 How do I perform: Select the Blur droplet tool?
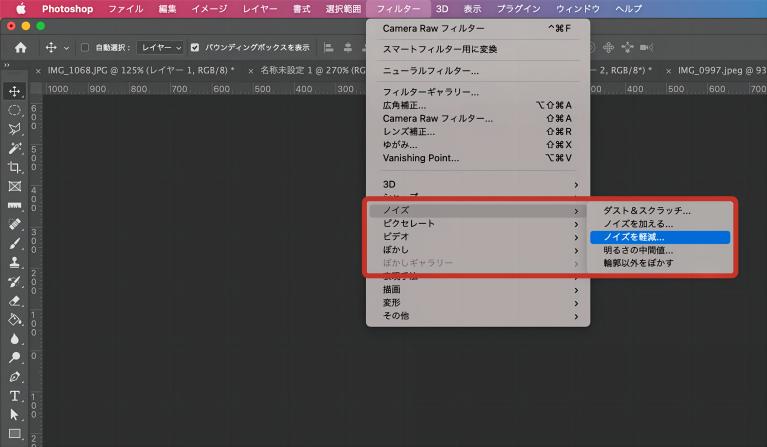pos(15,339)
